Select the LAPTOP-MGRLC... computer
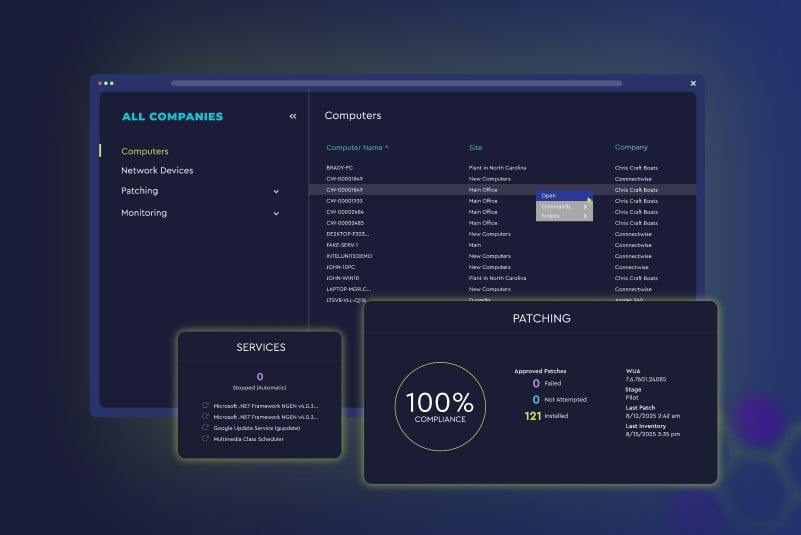 click(x=348, y=289)
